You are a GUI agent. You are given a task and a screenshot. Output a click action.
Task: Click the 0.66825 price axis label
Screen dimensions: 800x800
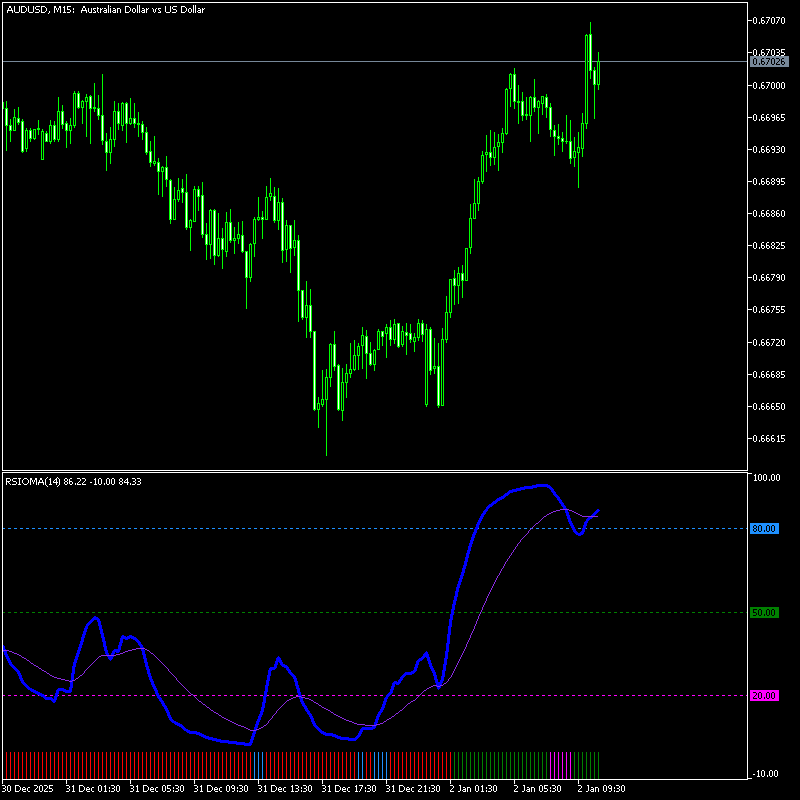(x=769, y=246)
